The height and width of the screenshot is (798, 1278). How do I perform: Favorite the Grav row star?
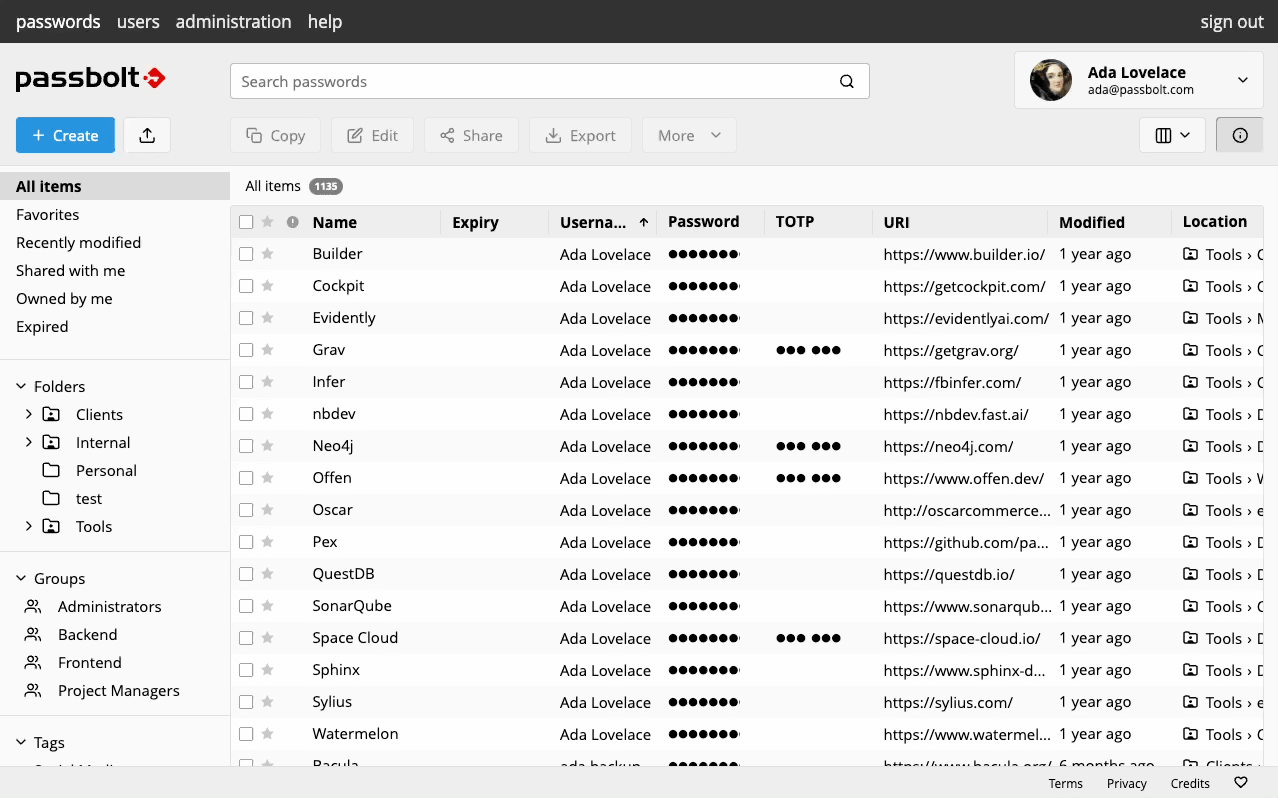pos(267,350)
